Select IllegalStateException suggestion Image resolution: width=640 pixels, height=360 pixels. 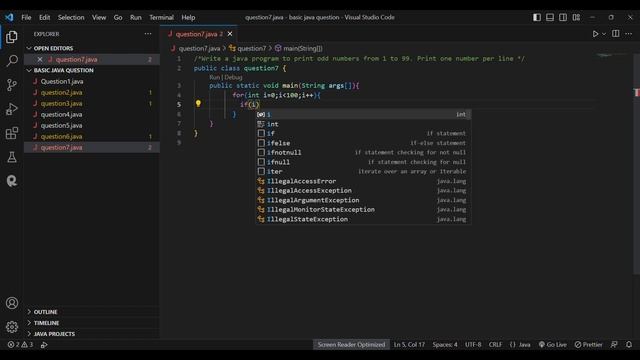pos(363,219)
